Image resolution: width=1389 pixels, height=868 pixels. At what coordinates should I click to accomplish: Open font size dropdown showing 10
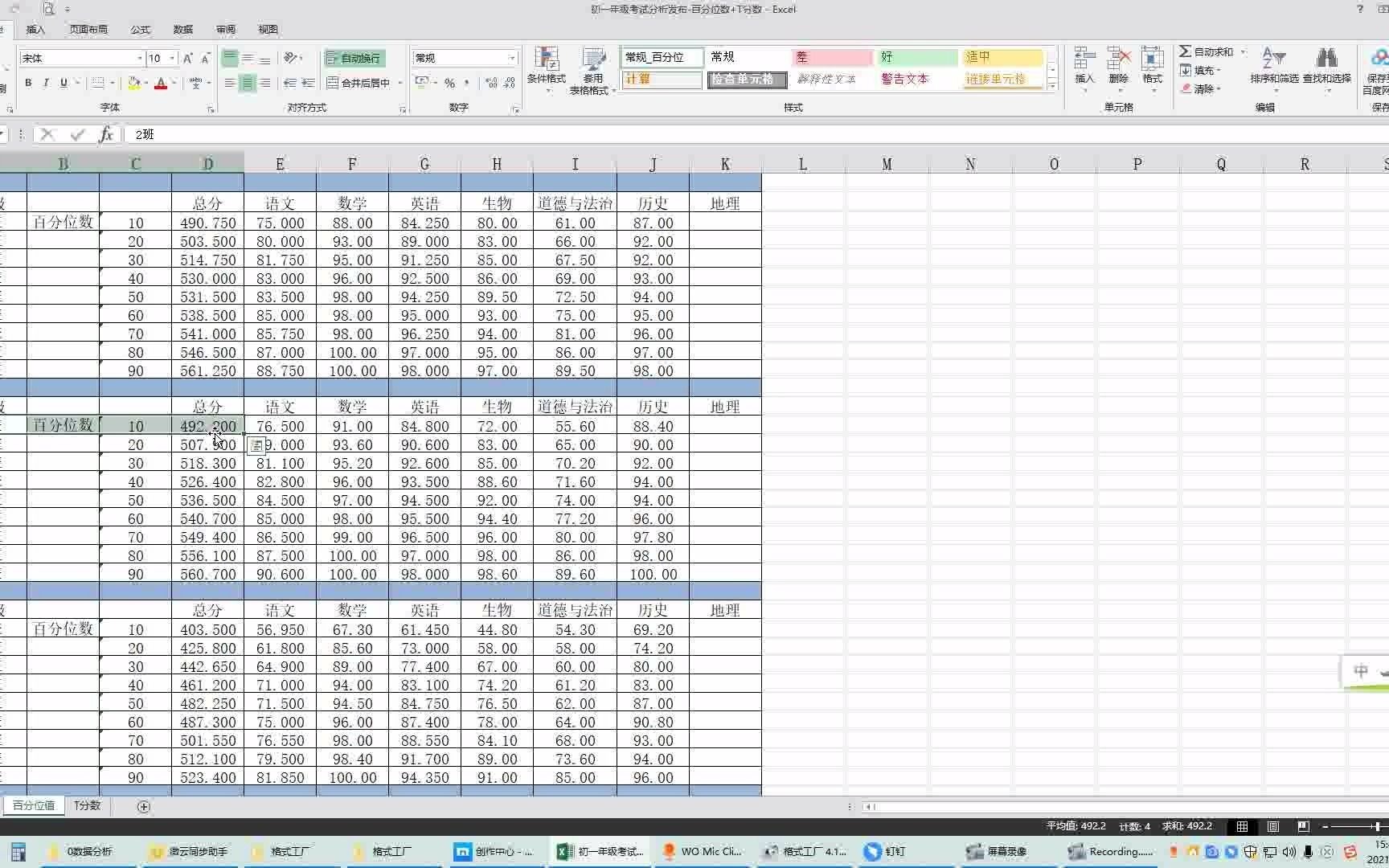click(x=172, y=58)
